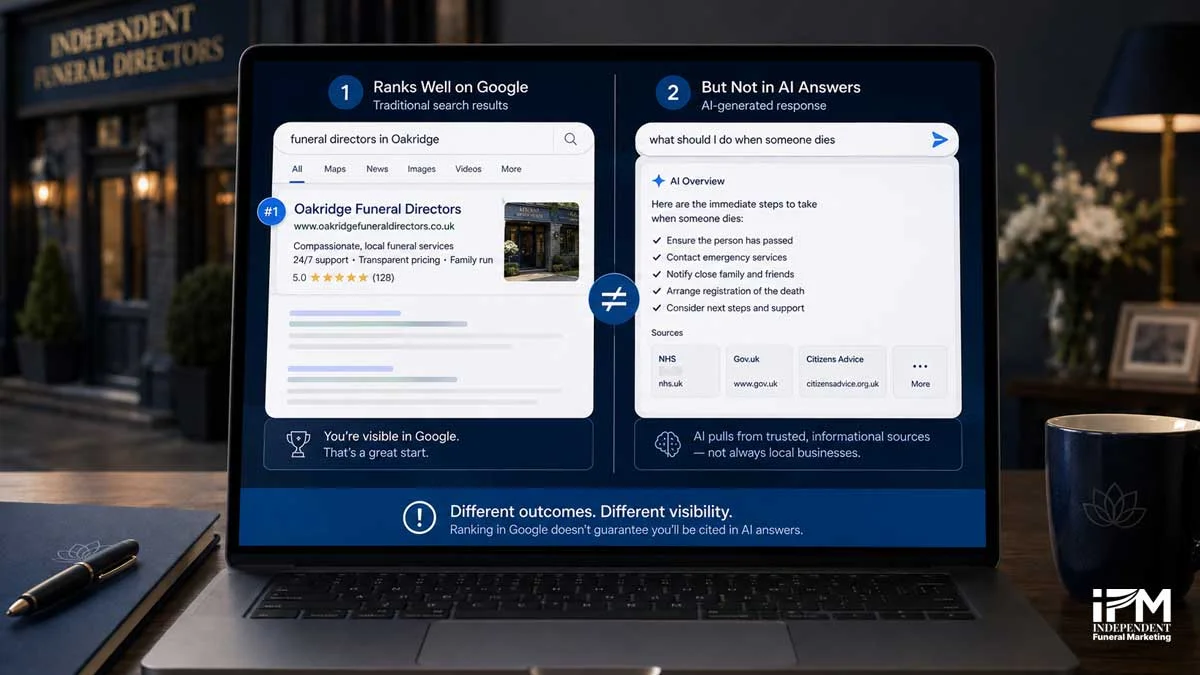The height and width of the screenshot is (675, 1200).
Task: Click the three-dots More sources icon
Action: (x=920, y=366)
